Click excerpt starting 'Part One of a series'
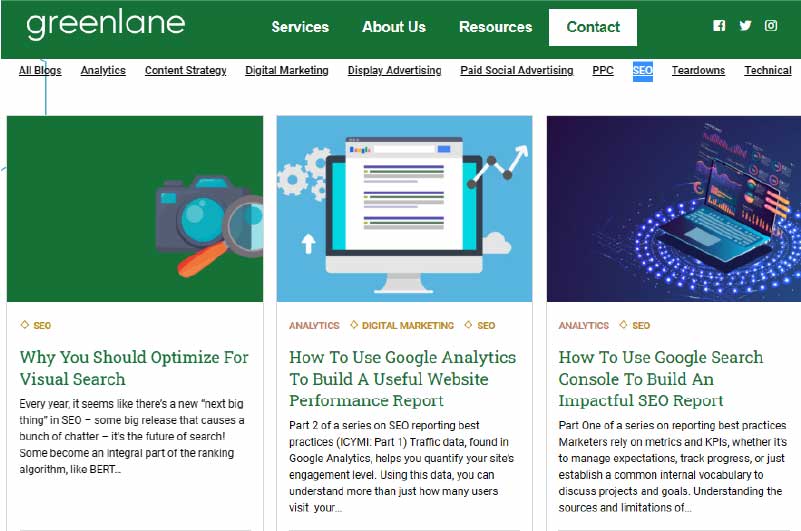The image size is (801, 531). pos(672,467)
